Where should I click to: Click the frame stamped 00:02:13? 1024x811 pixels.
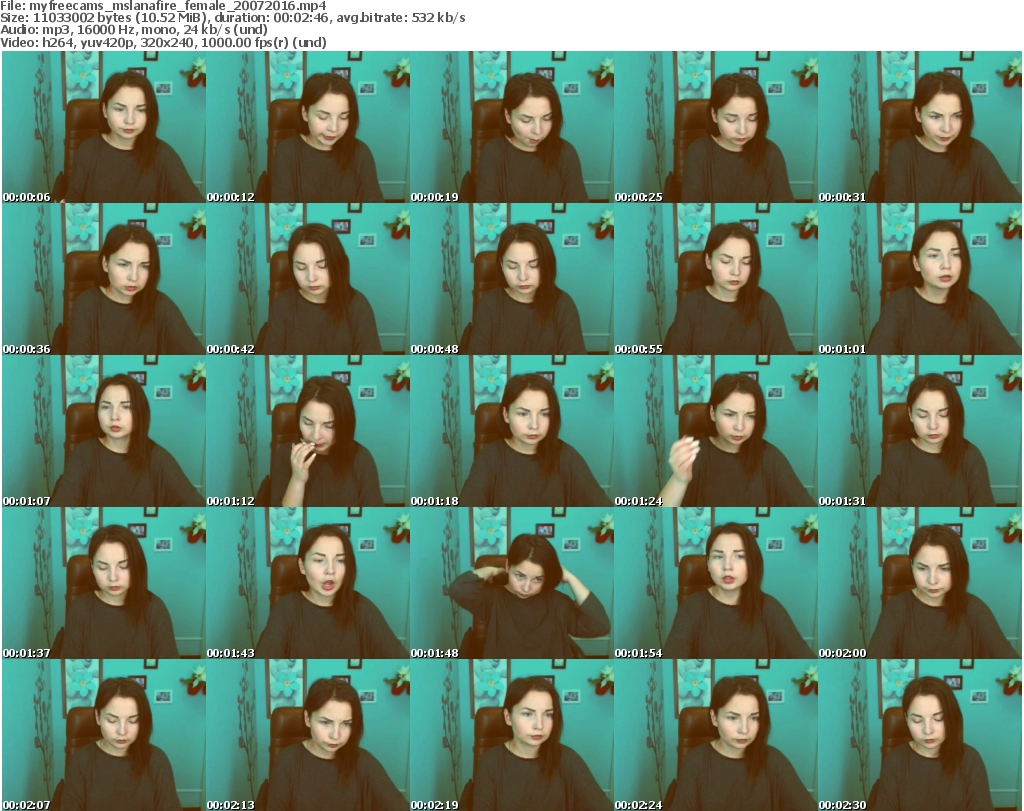click(308, 735)
